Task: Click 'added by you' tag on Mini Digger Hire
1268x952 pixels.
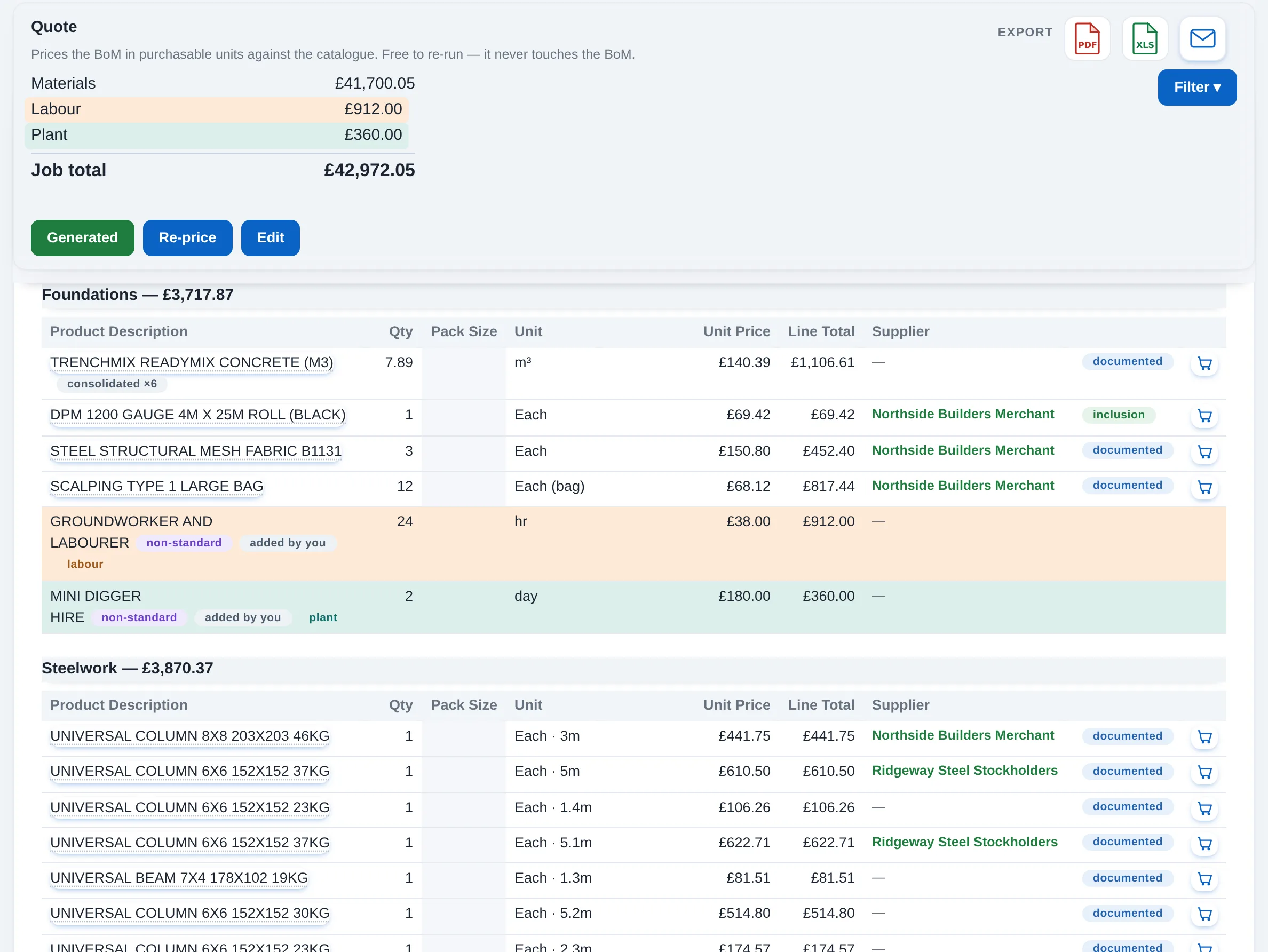Action: click(x=242, y=617)
